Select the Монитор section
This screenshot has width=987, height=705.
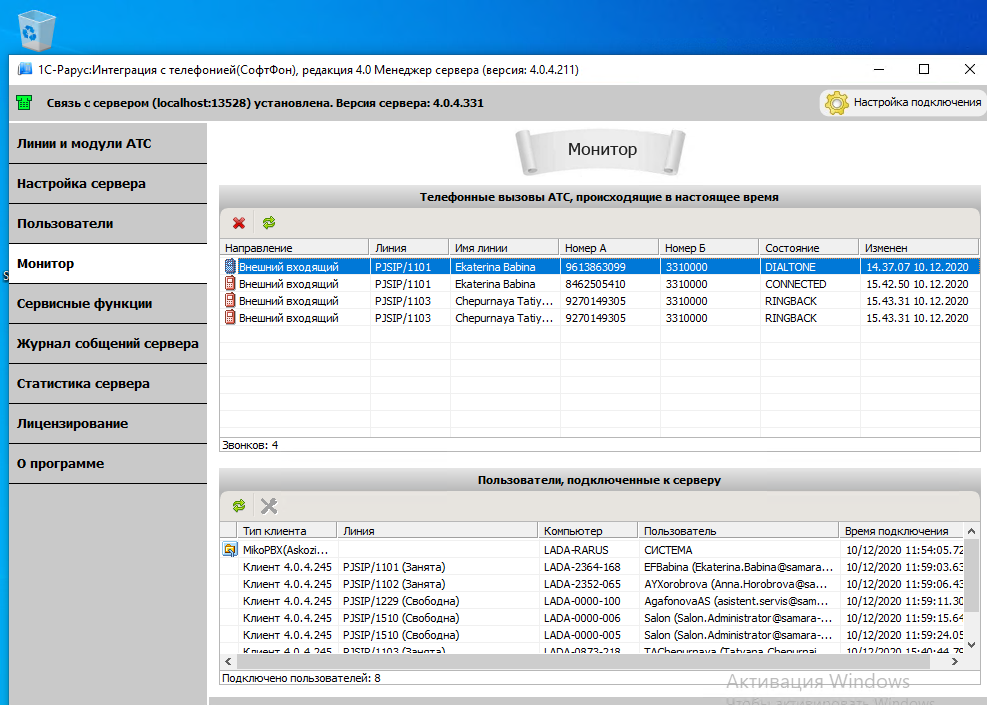click(108, 264)
